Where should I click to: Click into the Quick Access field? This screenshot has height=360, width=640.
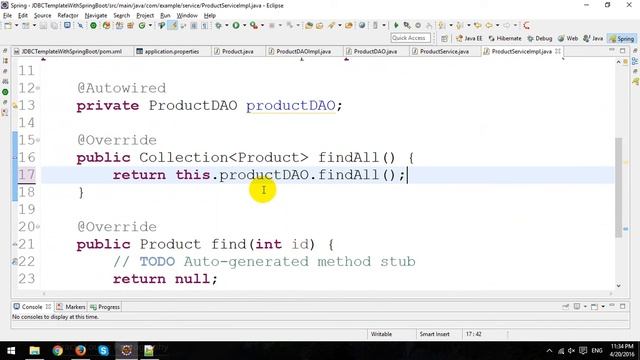410,38
